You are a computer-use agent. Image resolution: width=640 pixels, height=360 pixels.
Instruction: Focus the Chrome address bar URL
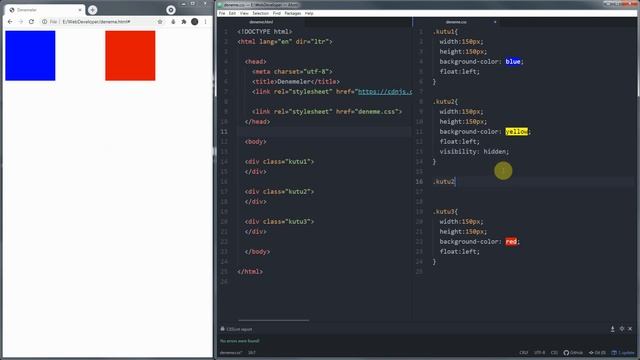click(96, 22)
